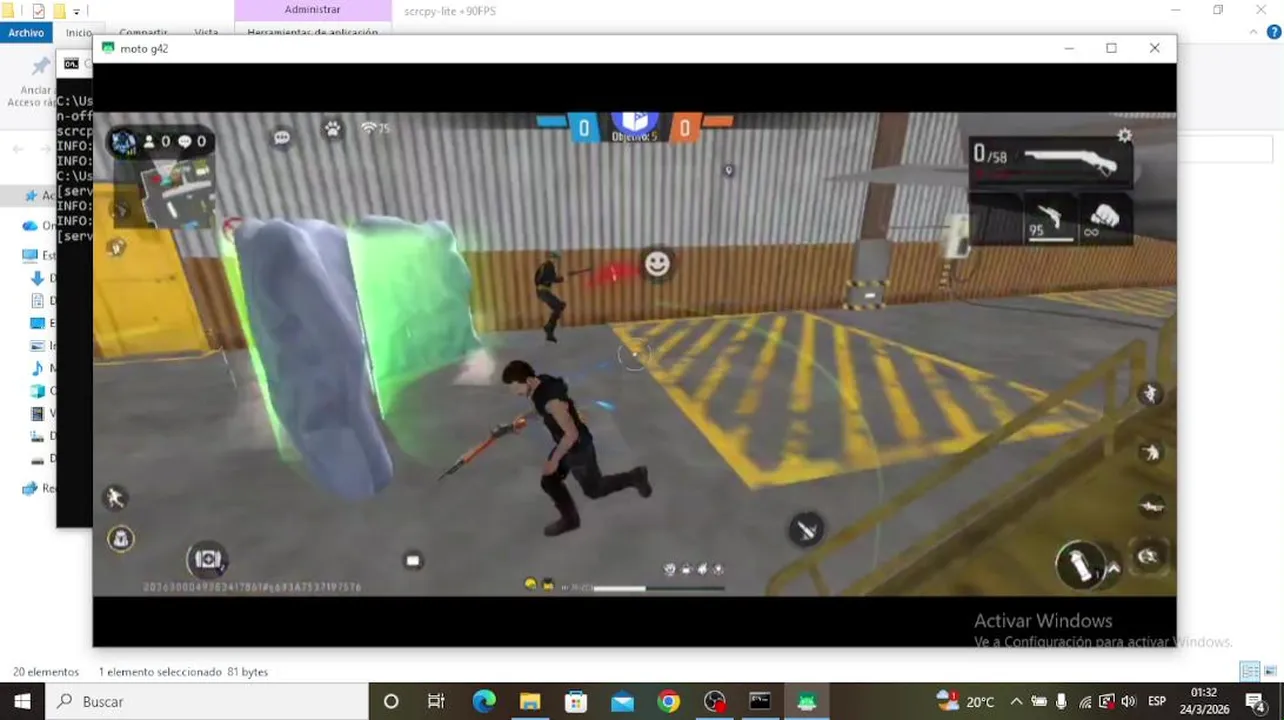Image resolution: width=1284 pixels, height=720 pixels.
Task: Open the smiley emote button
Action: [x=657, y=263]
